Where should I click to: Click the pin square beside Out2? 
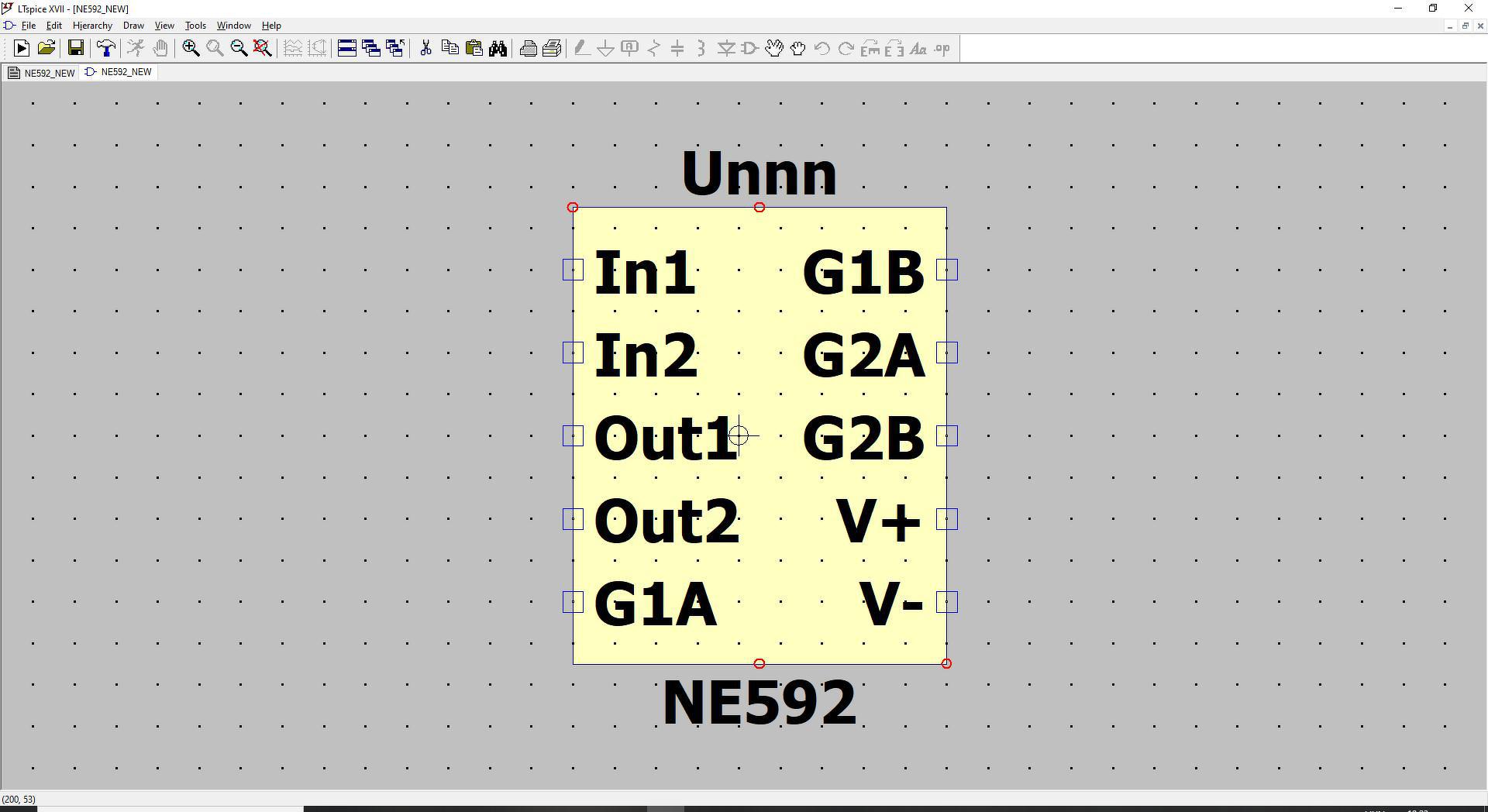coord(573,519)
